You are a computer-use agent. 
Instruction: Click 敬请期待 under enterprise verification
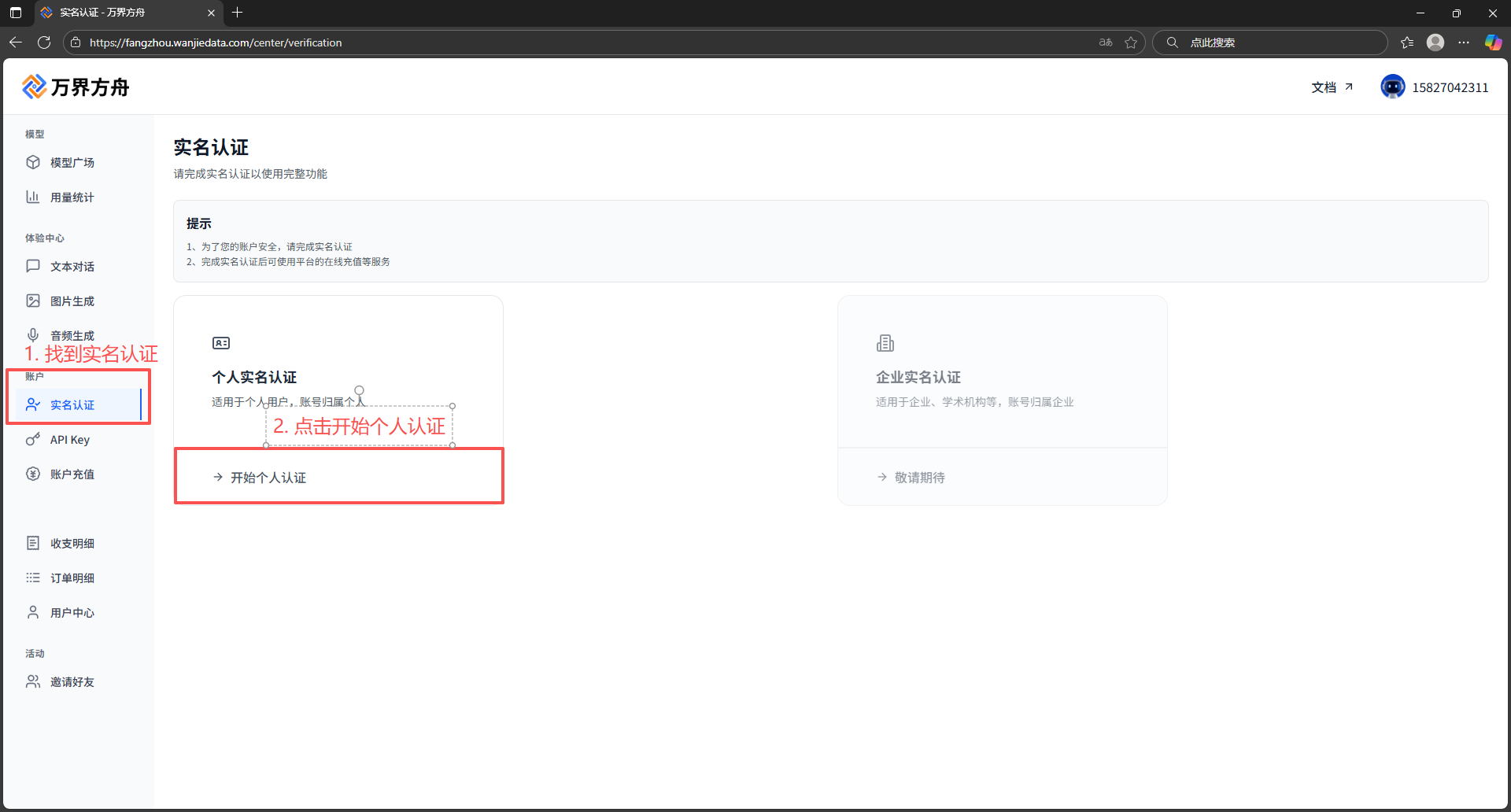coord(919,478)
